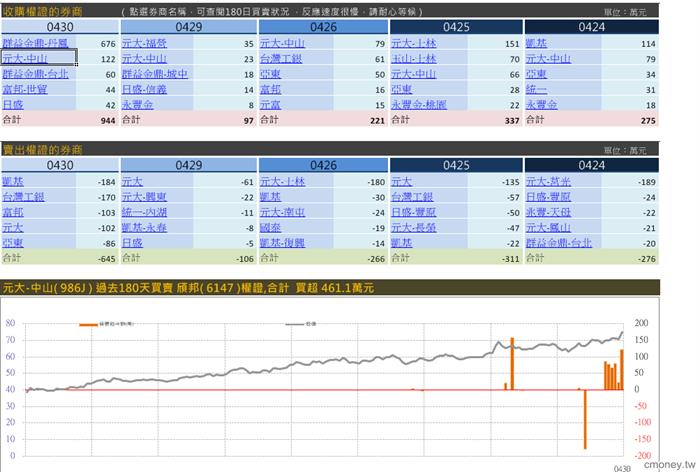Click the 元大-長榮 seller link

[x=414, y=227]
